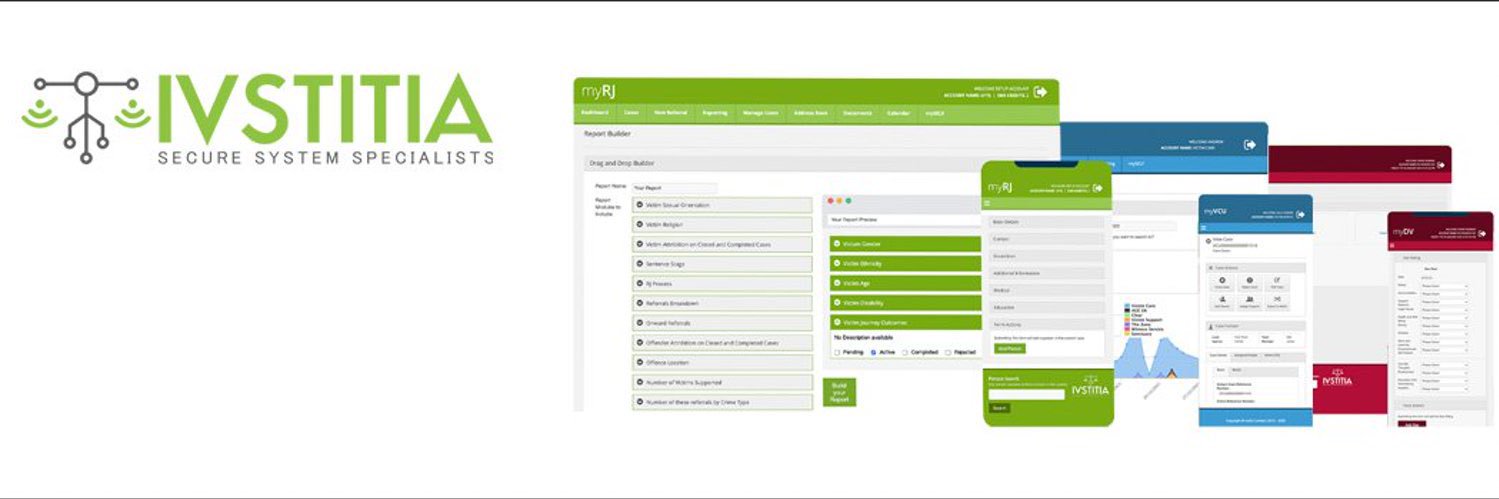Expand the Basic Details section in myRJ phone
The height and width of the screenshot is (499, 1499).
pyautogui.click(x=1047, y=222)
